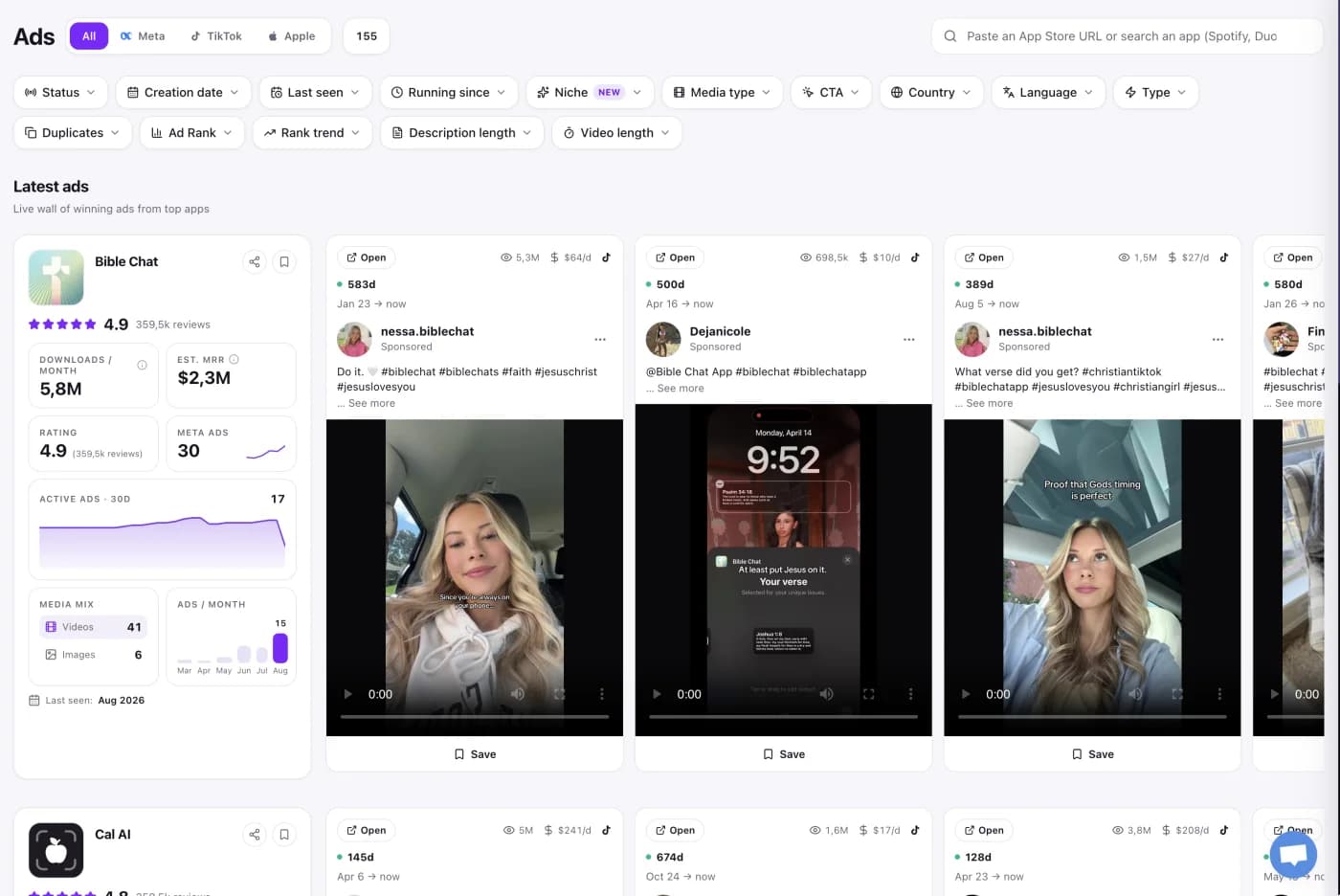Click info icon next to Est. MRR
Viewport: 1340px width, 896px height.
(x=234, y=359)
